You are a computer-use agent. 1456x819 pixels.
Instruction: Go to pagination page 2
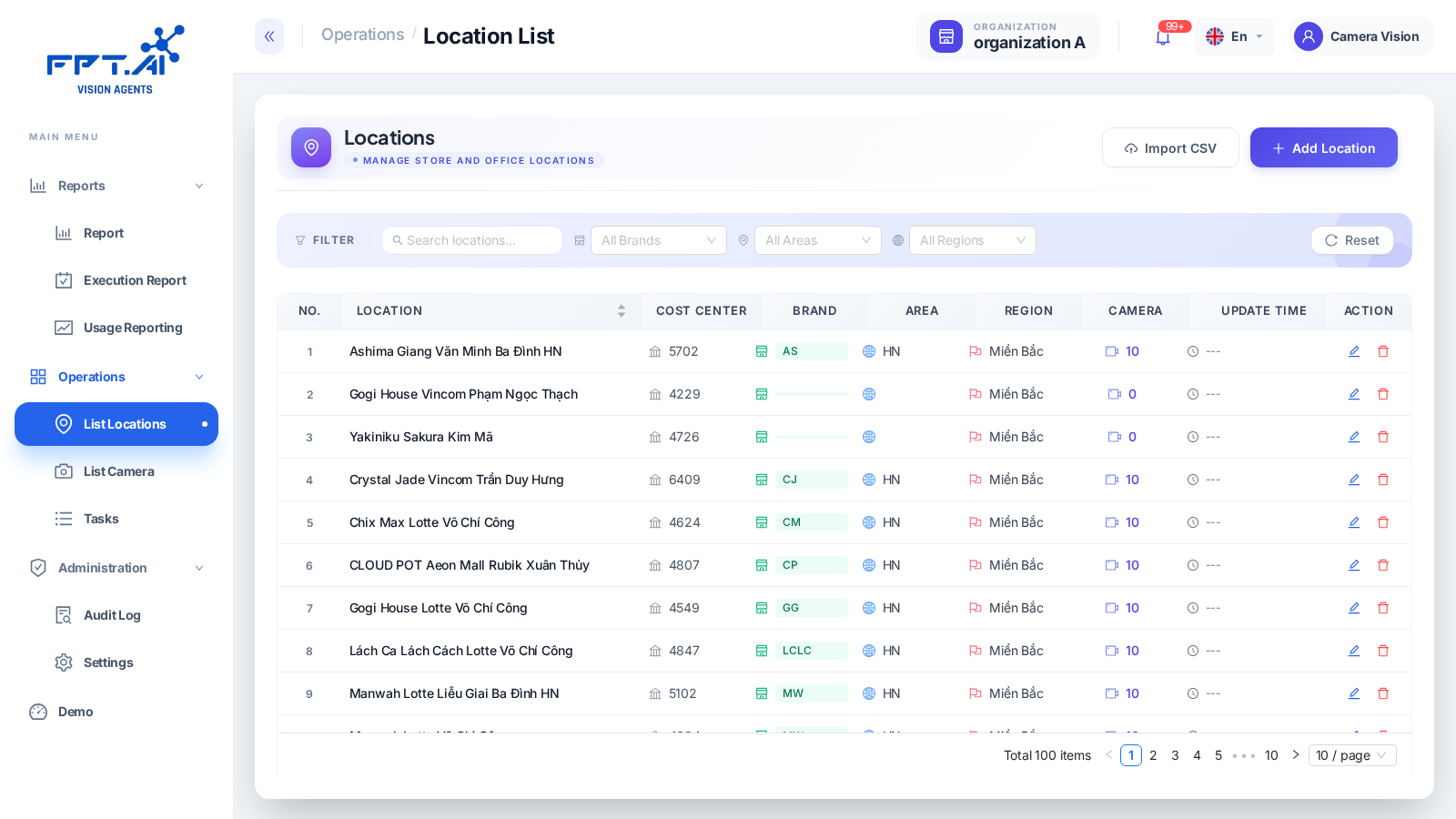tap(1153, 755)
